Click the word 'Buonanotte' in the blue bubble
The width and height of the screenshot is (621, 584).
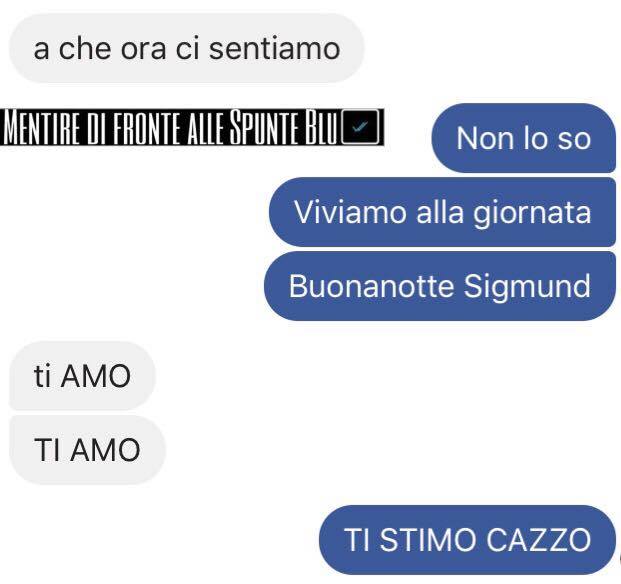click(x=371, y=286)
